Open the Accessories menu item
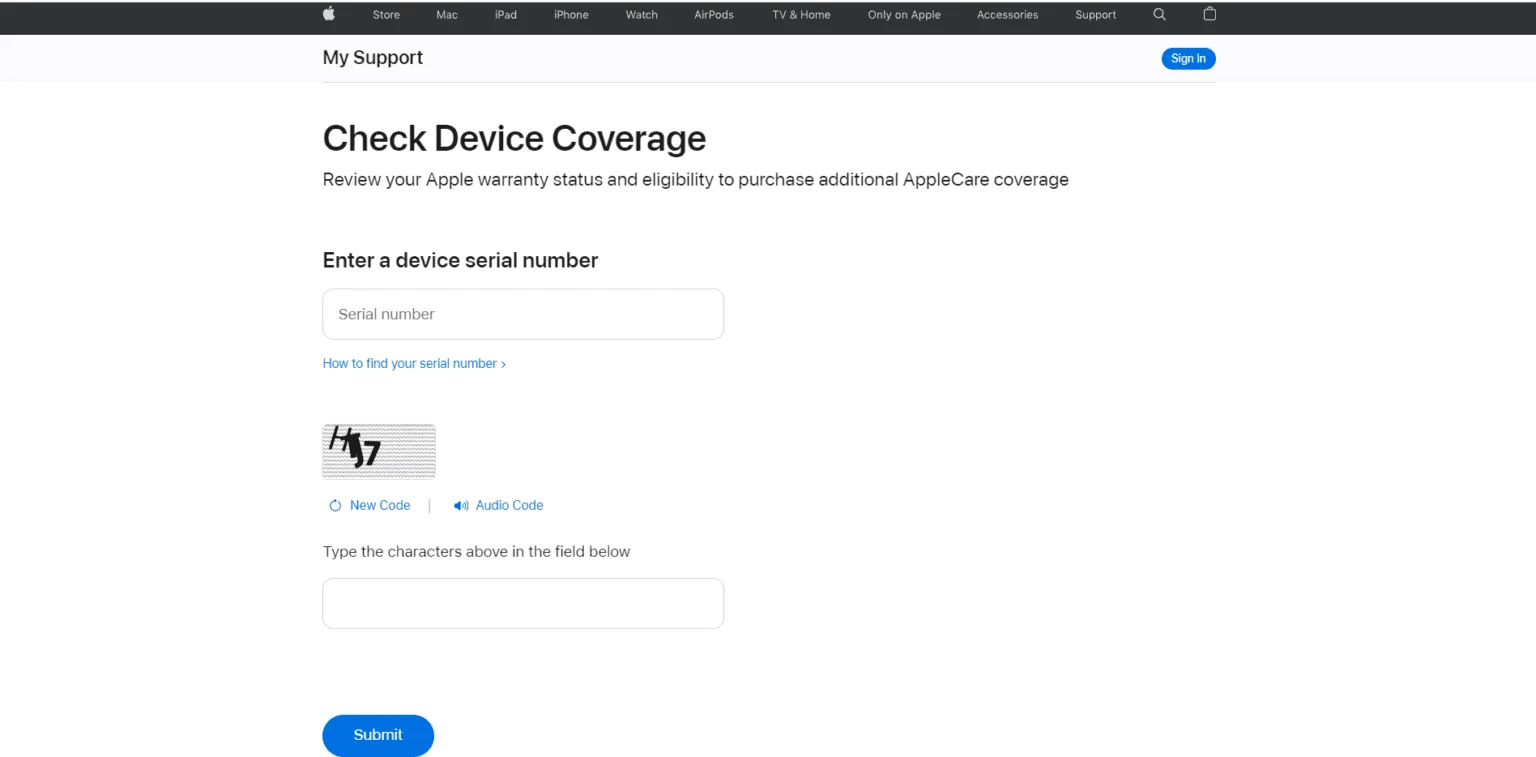The height and width of the screenshot is (757, 1536). [1007, 15]
